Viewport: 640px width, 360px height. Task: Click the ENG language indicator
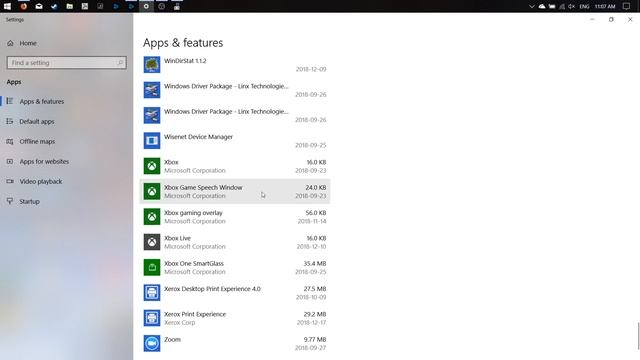[x=584, y=6]
